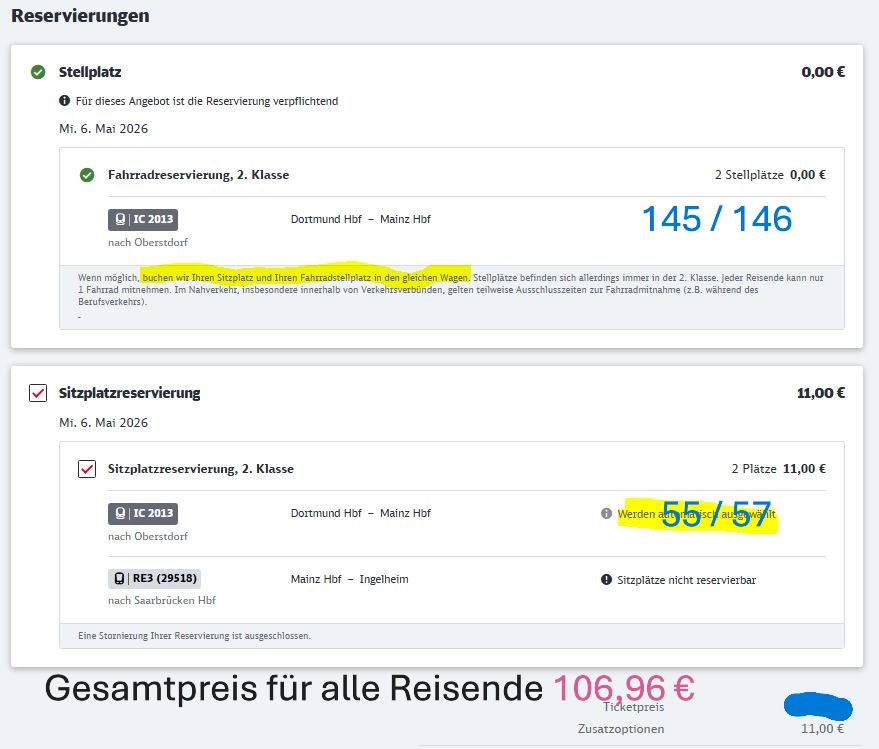Click the 'Reservierungen' heading
The height and width of the screenshot is (749, 879).
click(80, 16)
